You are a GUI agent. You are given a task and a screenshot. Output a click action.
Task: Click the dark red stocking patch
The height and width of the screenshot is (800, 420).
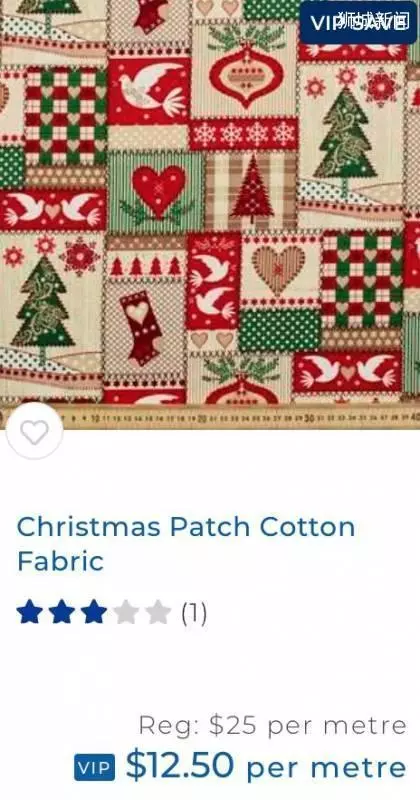point(141,328)
